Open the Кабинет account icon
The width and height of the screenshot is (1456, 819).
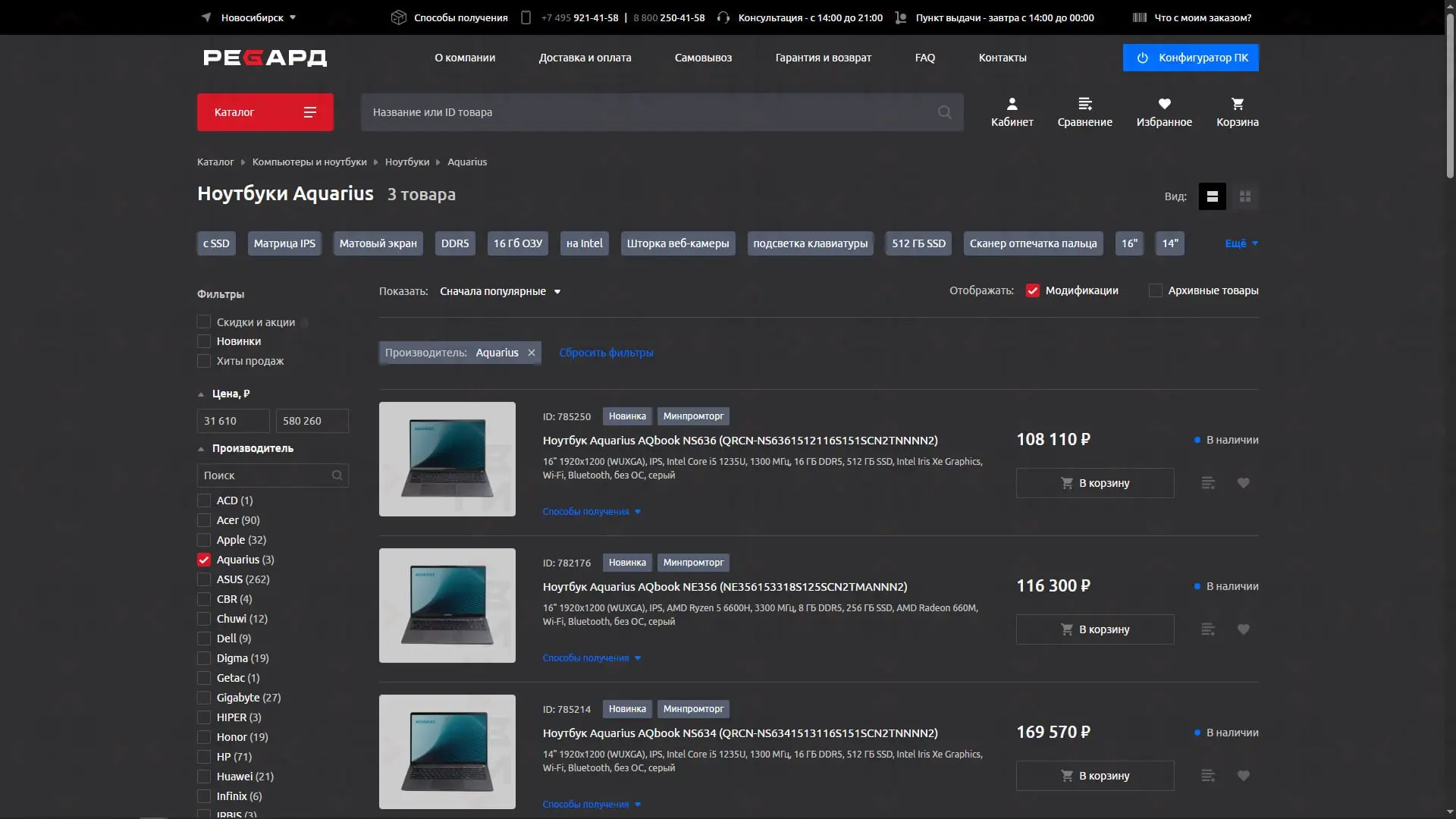pos(1012,111)
